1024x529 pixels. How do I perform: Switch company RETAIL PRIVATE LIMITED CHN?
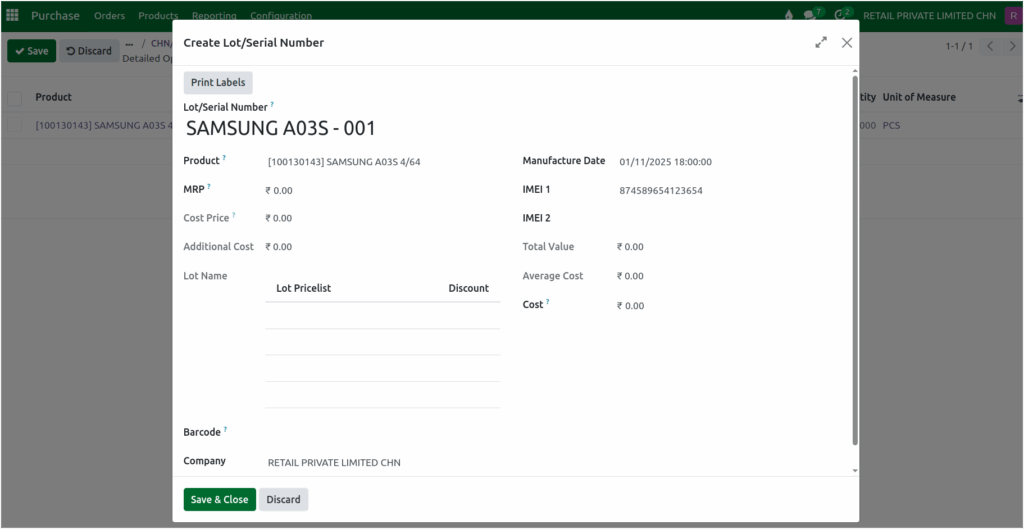(930, 16)
